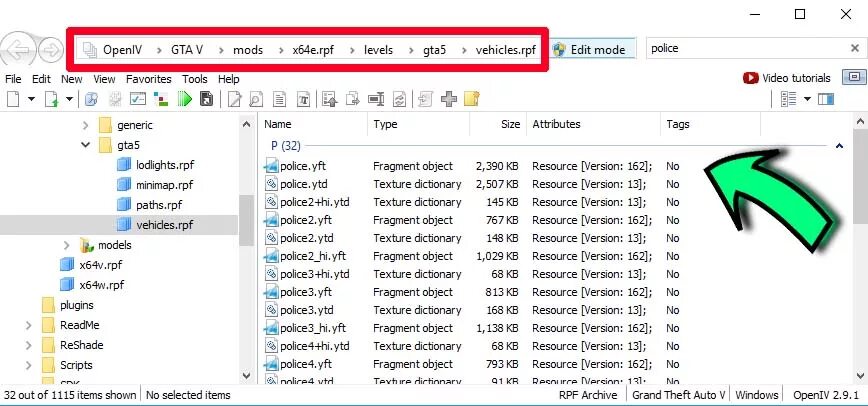
Task: Open the Edit menu
Action: (x=41, y=79)
